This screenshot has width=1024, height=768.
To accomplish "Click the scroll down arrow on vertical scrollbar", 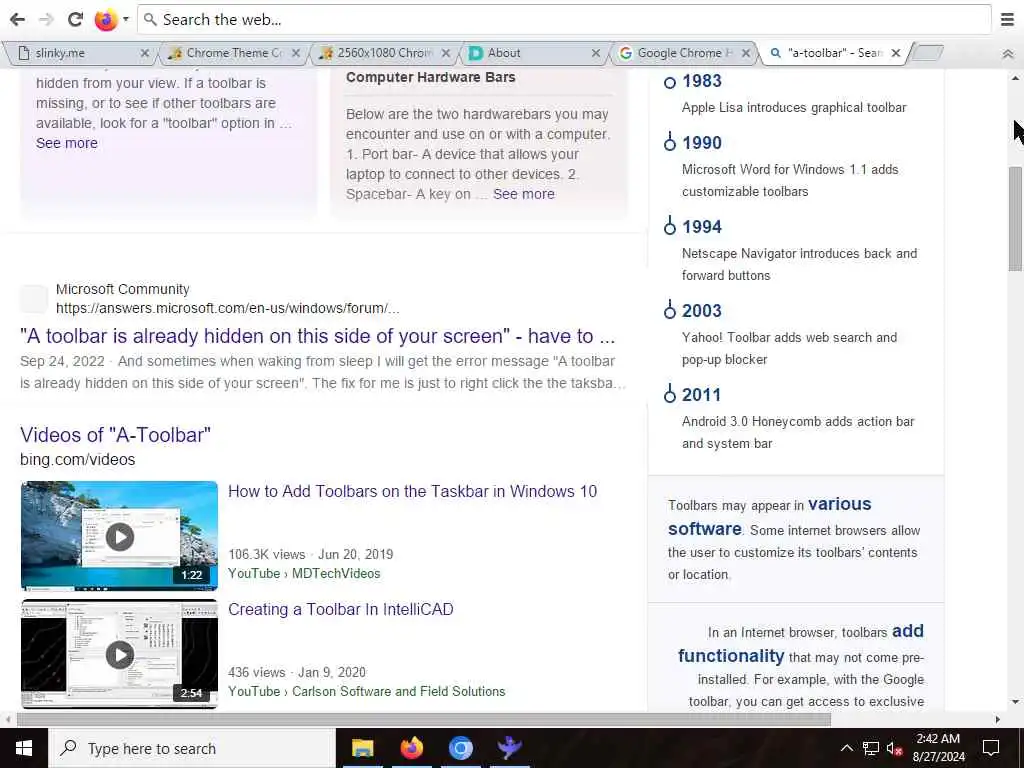I will pos(1015,702).
